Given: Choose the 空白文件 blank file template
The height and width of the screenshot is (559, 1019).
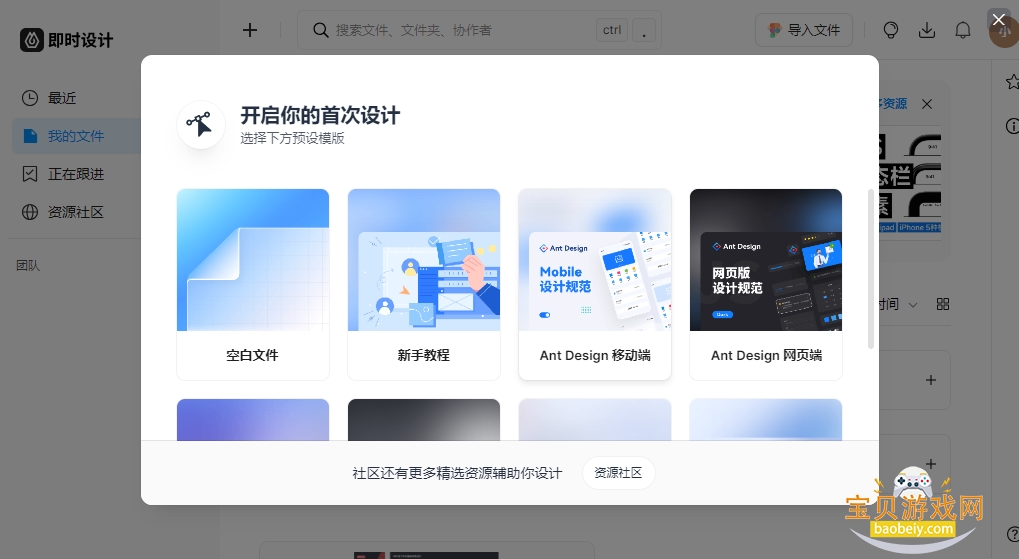Looking at the screenshot, I should click(x=253, y=284).
